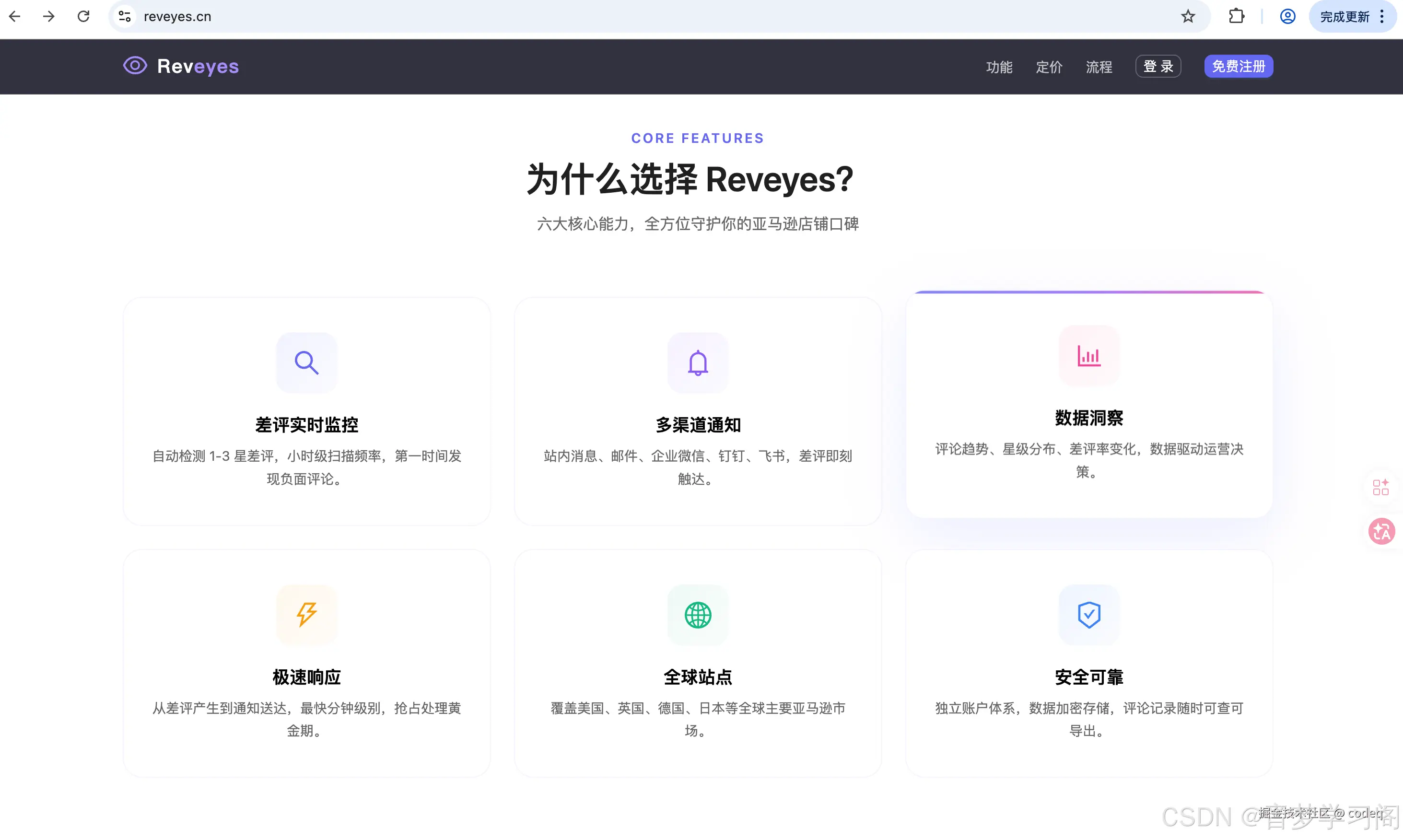Viewport: 1403px width, 840px height.
Task: Click the bell icon on 多渠道通知 card
Action: tap(697, 362)
